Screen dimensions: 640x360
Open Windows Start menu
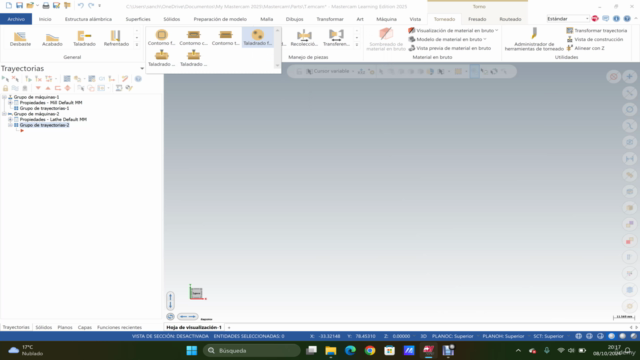tap(191, 351)
